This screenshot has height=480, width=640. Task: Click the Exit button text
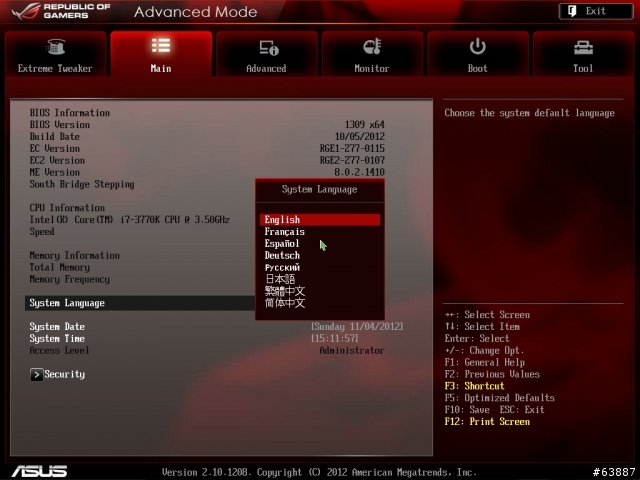coord(596,11)
